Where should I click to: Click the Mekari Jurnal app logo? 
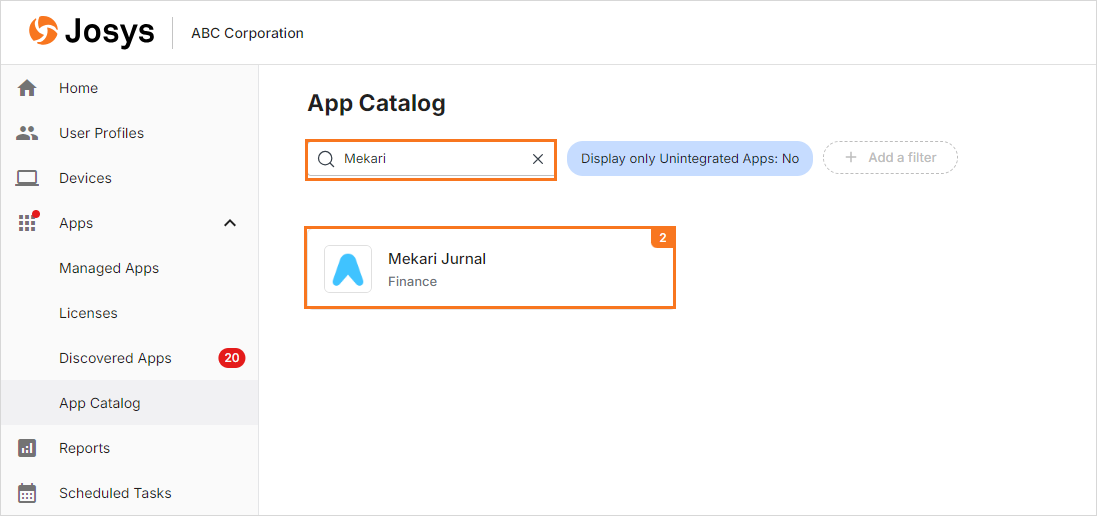[x=348, y=269]
